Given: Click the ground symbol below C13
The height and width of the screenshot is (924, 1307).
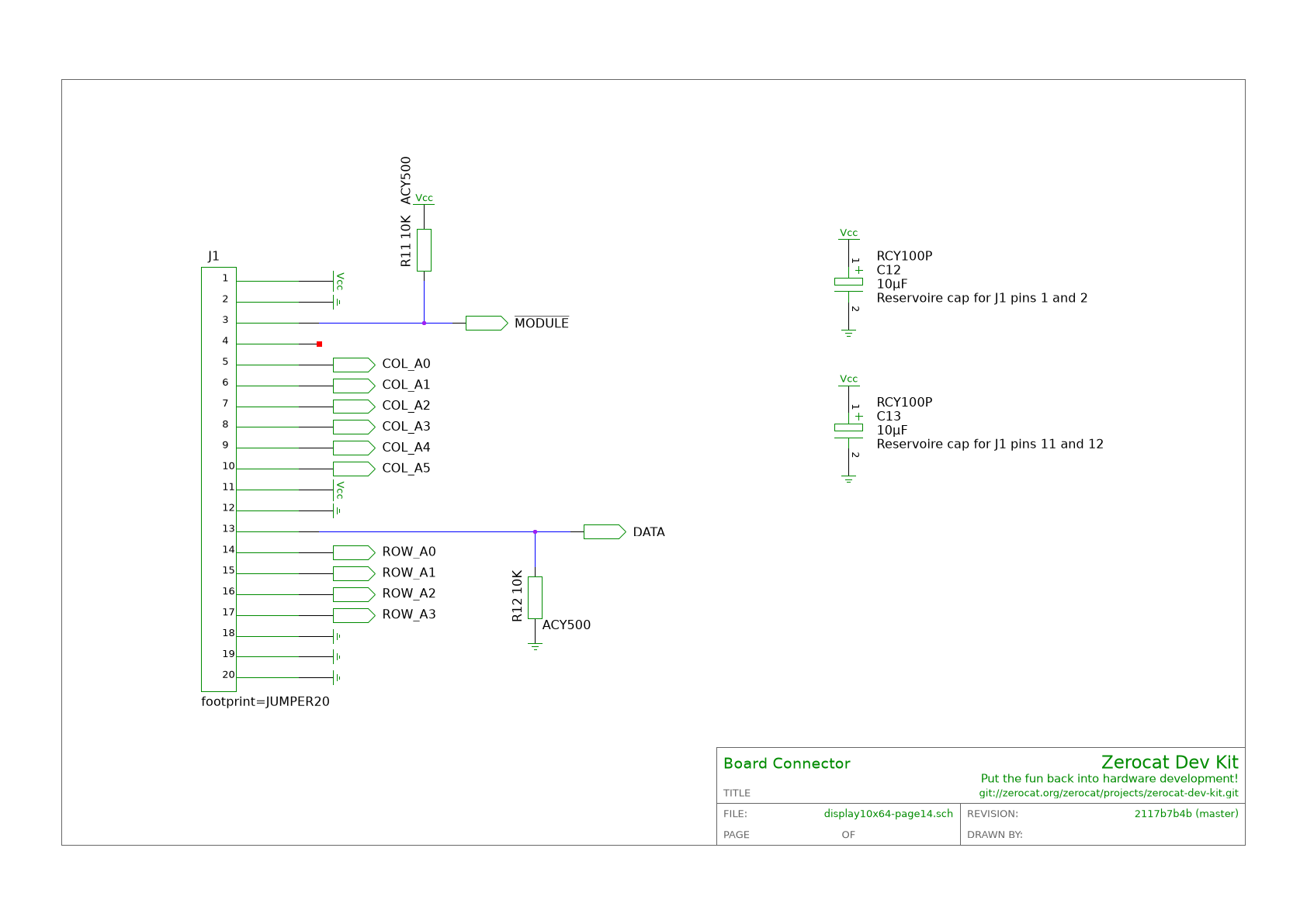Looking at the screenshot, I should (x=848, y=479).
